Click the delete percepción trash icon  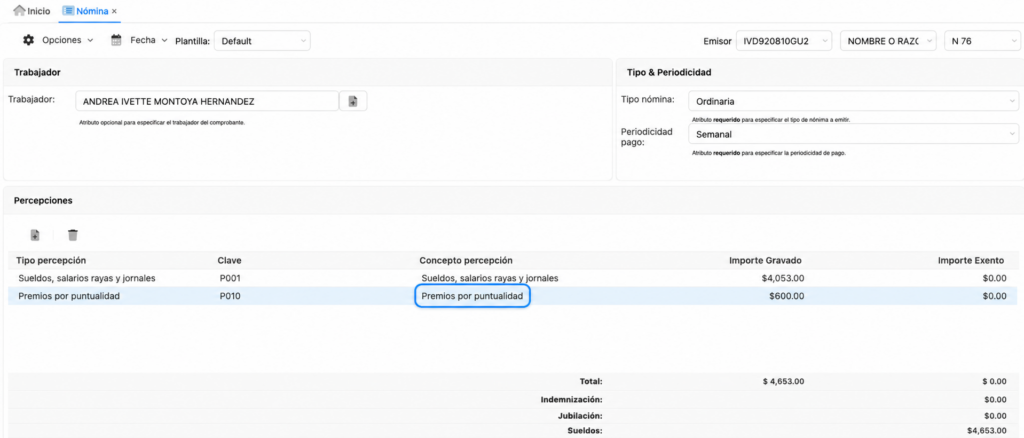(73, 235)
